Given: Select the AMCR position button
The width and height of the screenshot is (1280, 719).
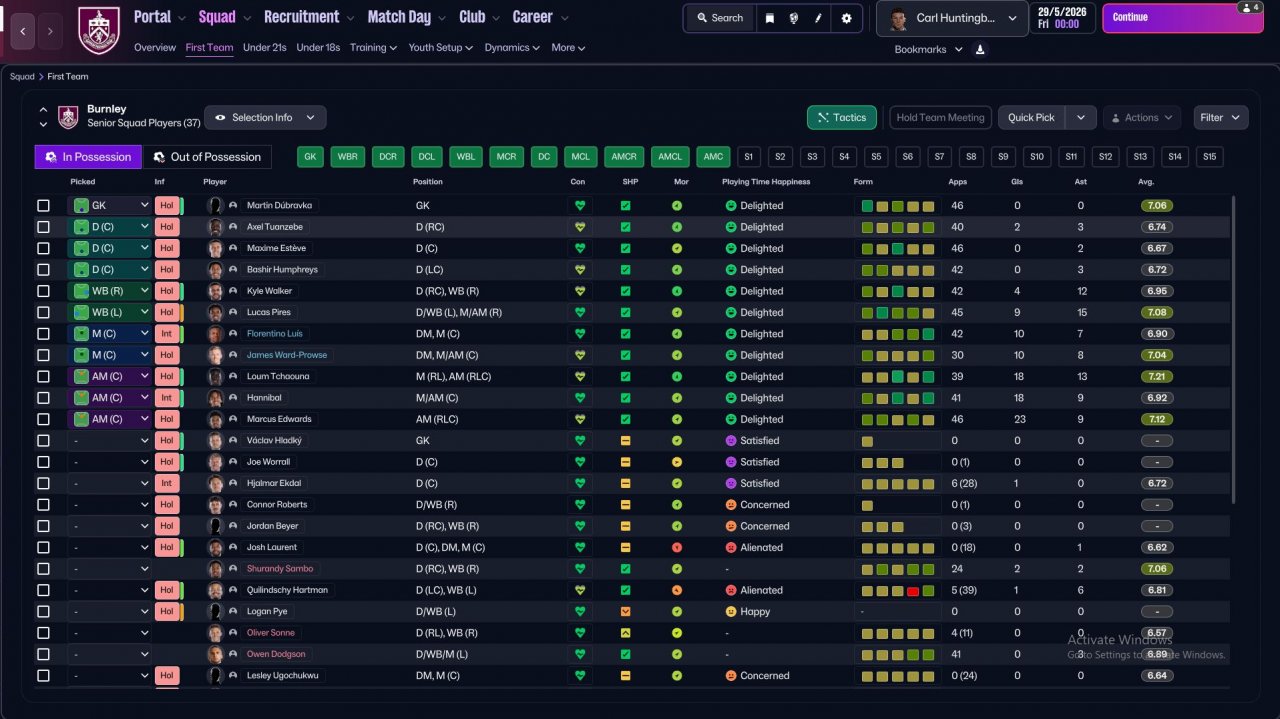Looking at the screenshot, I should click(x=624, y=157).
